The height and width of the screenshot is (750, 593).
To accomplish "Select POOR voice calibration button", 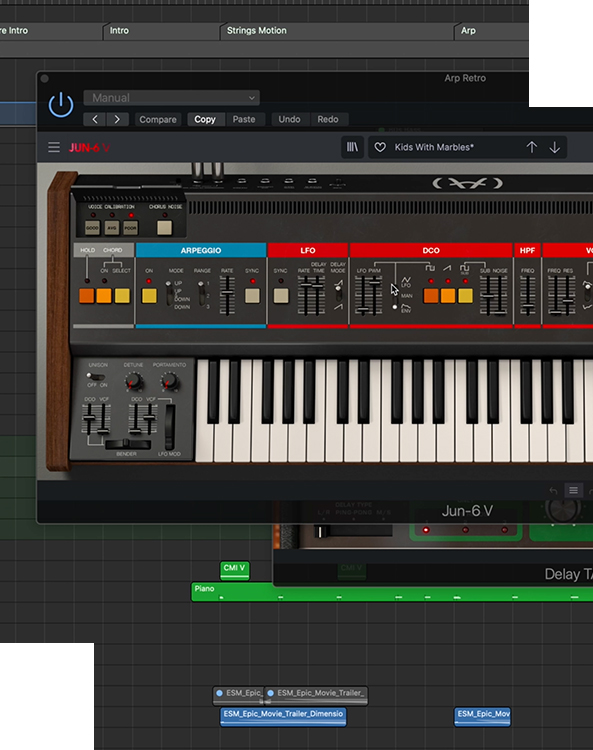I will (131, 228).
